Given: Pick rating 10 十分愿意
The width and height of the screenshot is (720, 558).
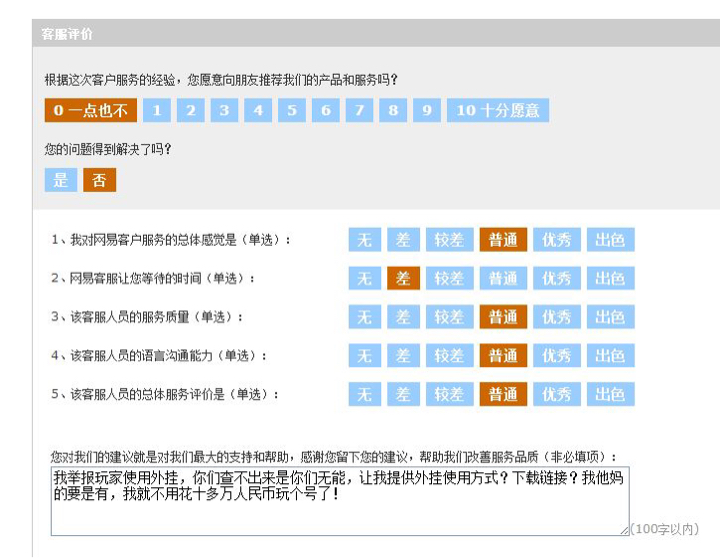Looking at the screenshot, I should 497,110.
